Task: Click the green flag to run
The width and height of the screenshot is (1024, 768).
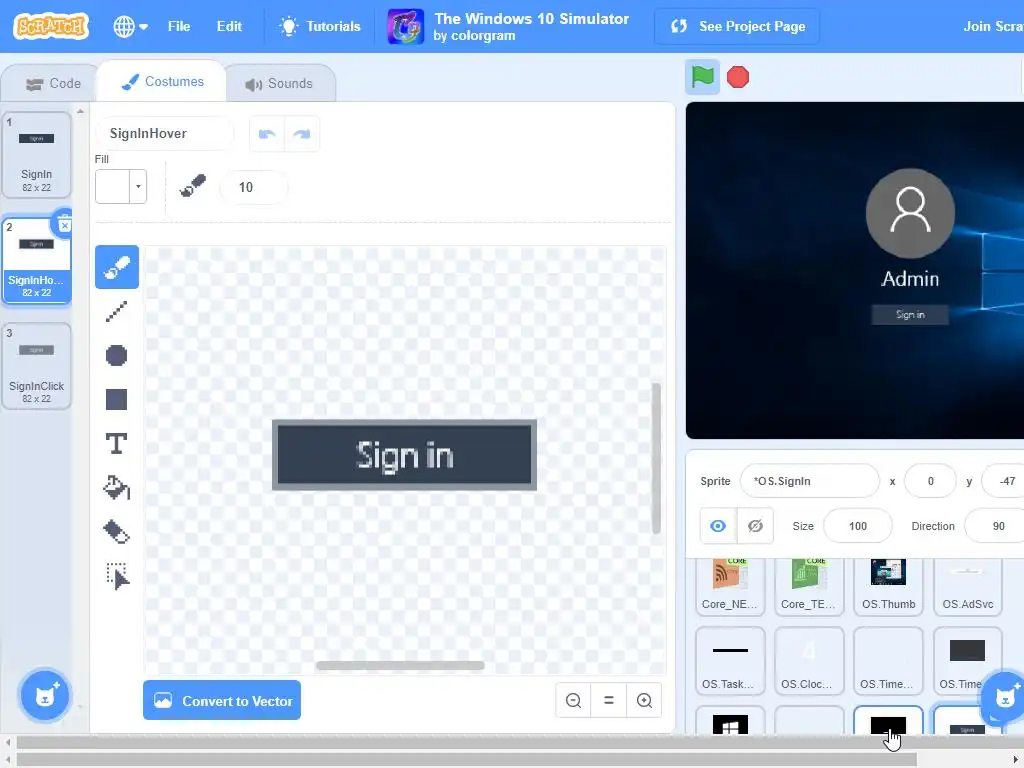Action: (x=703, y=77)
